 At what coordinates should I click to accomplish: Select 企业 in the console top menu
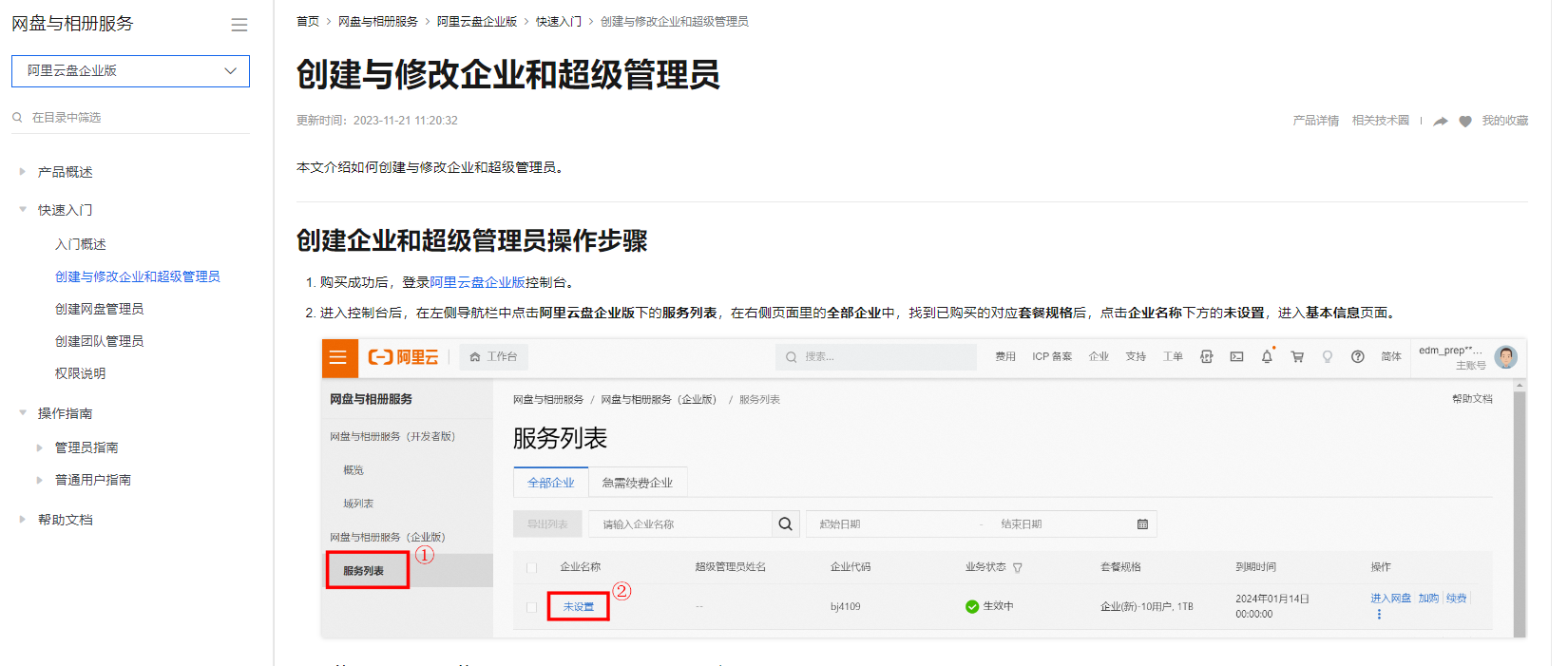1099,357
